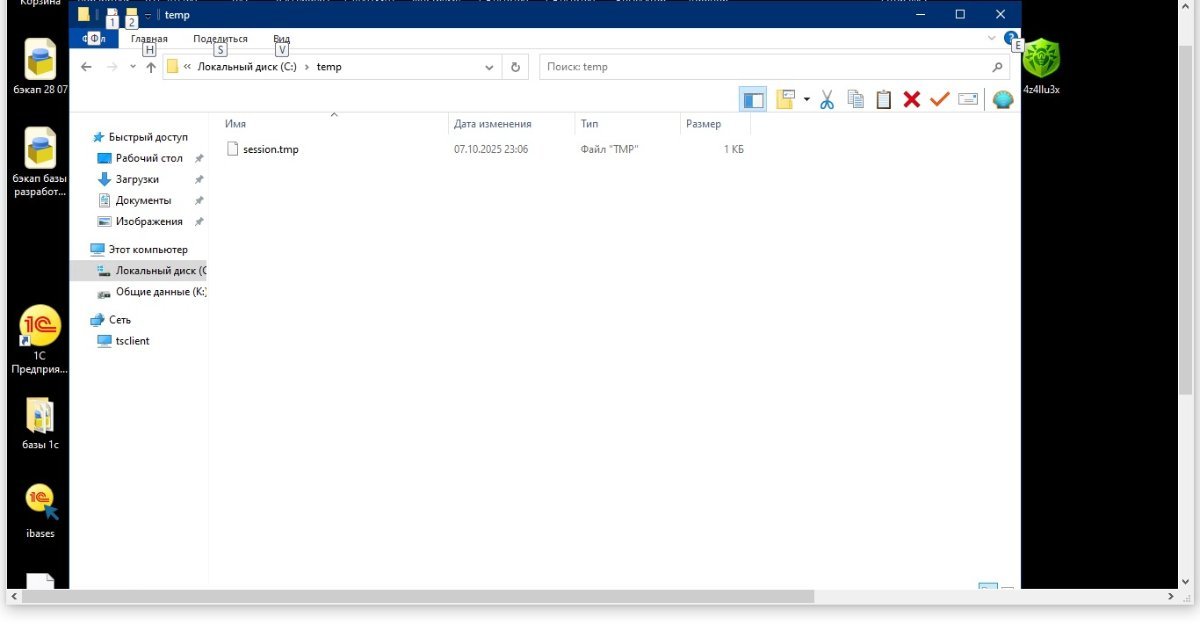
Task: Sort files by Дата изменения column
Action: pyautogui.click(x=492, y=124)
